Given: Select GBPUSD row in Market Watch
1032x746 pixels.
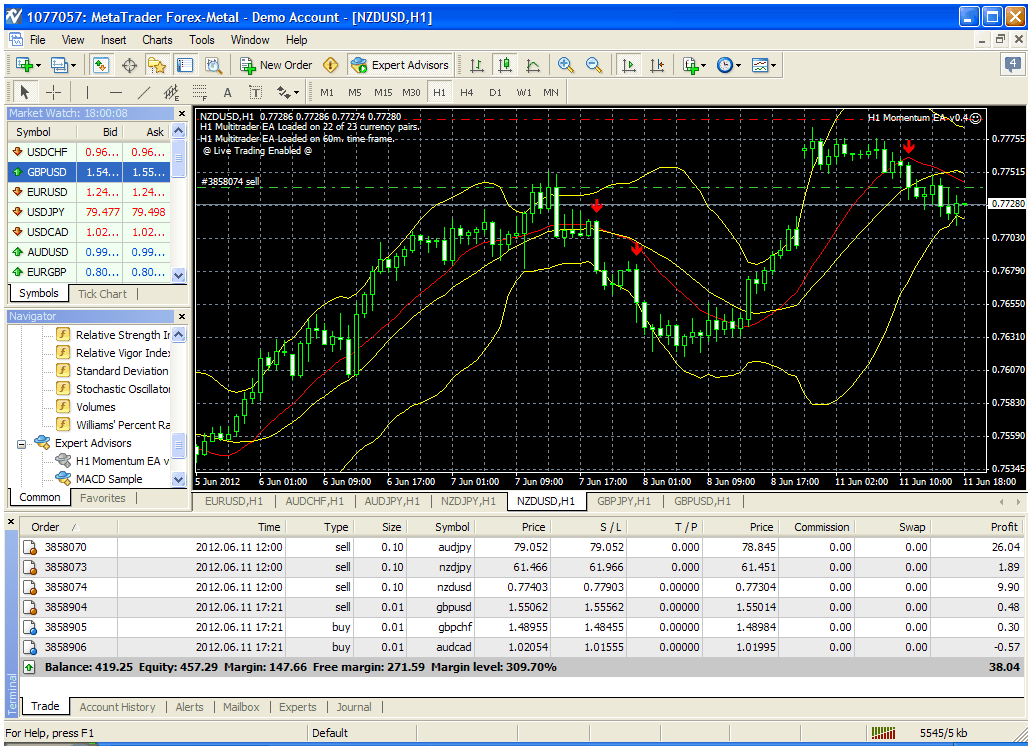Looking at the screenshot, I should [x=90, y=172].
